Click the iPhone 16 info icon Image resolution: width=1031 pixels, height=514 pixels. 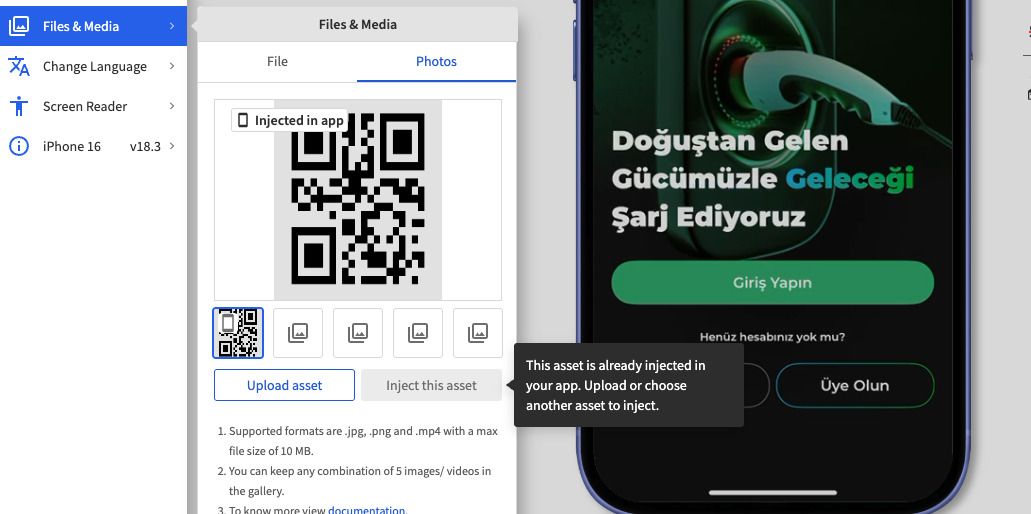click(18, 147)
